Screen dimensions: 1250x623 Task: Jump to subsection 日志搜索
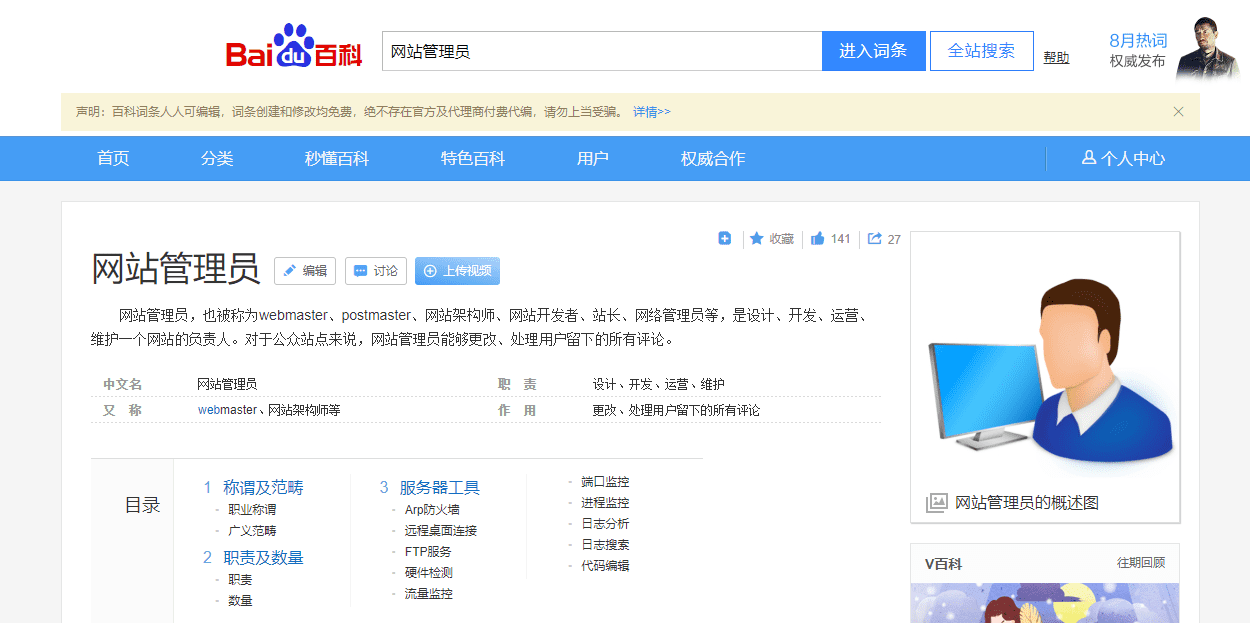[605, 545]
